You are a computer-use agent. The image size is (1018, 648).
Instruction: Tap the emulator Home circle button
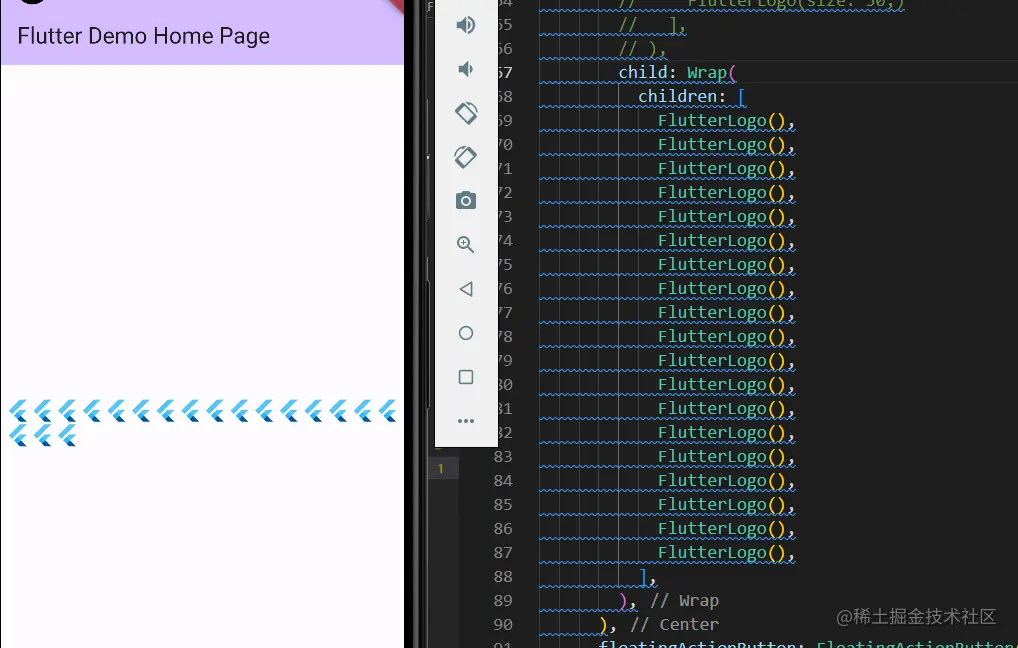coord(466,333)
